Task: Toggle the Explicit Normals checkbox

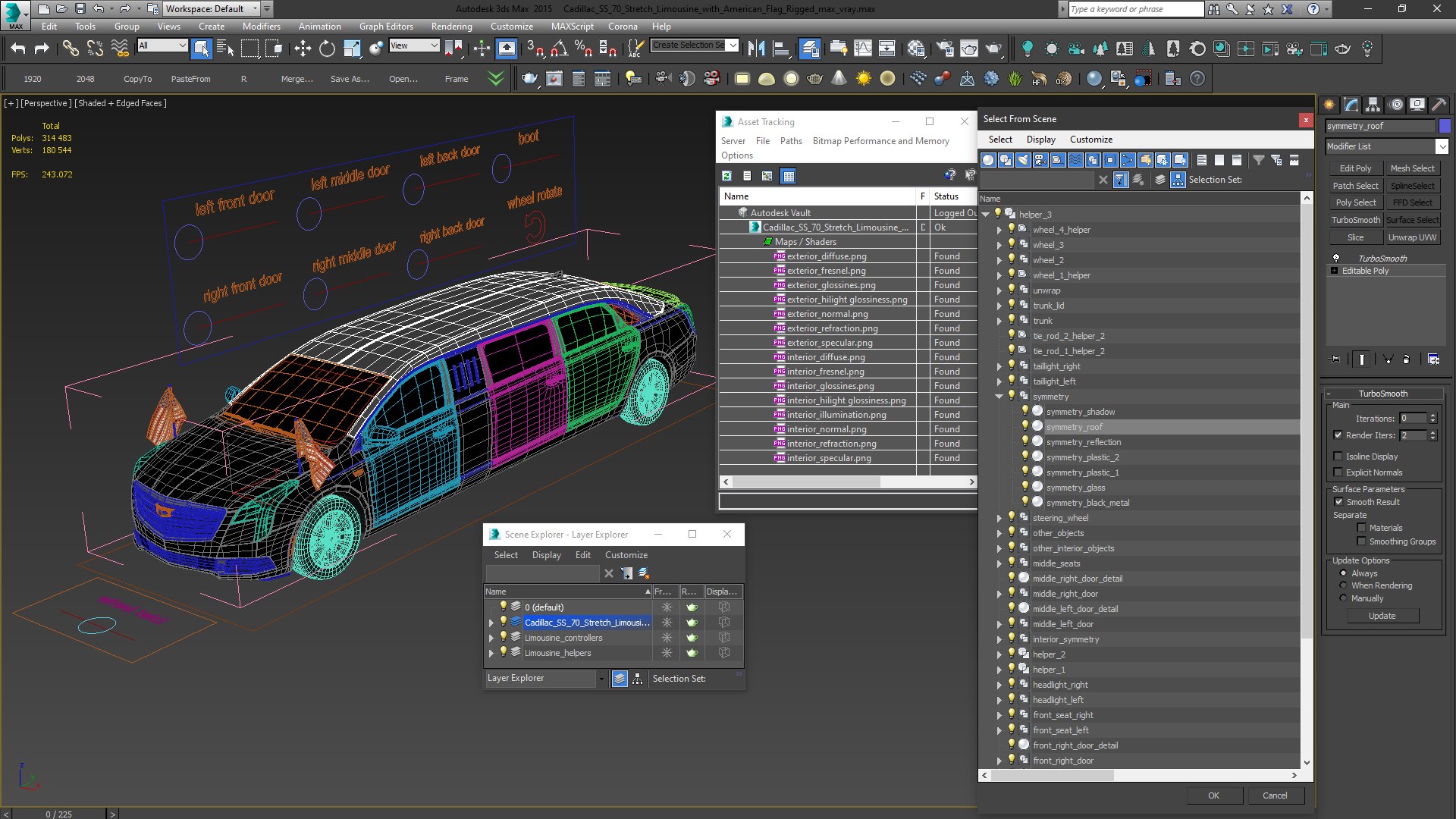Action: tap(1338, 472)
